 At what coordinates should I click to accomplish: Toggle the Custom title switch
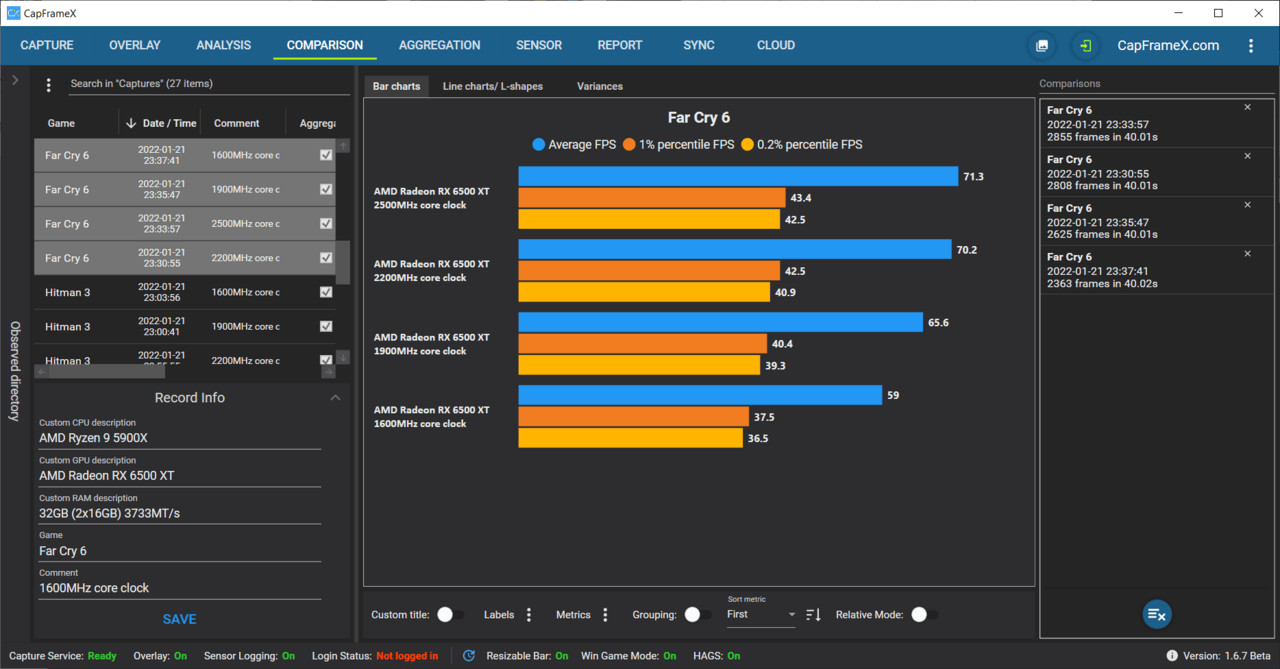pyautogui.click(x=448, y=615)
